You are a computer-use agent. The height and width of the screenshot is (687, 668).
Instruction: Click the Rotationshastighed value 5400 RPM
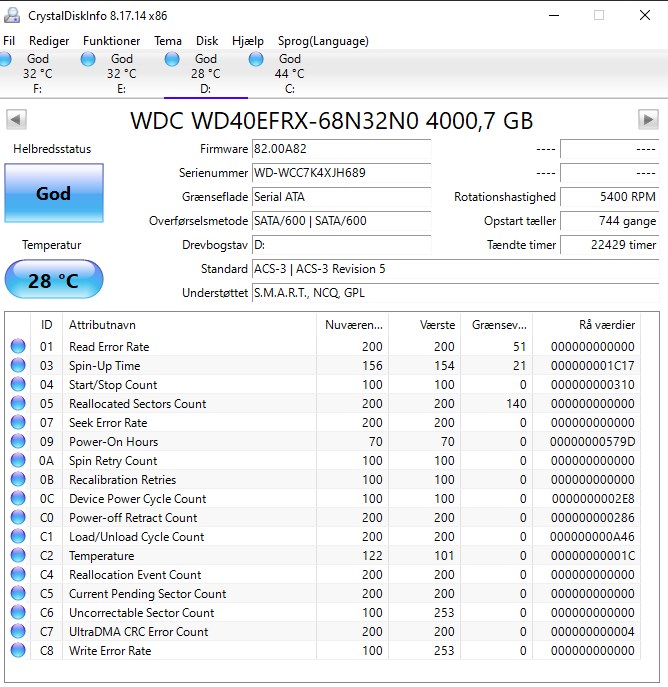click(610, 197)
